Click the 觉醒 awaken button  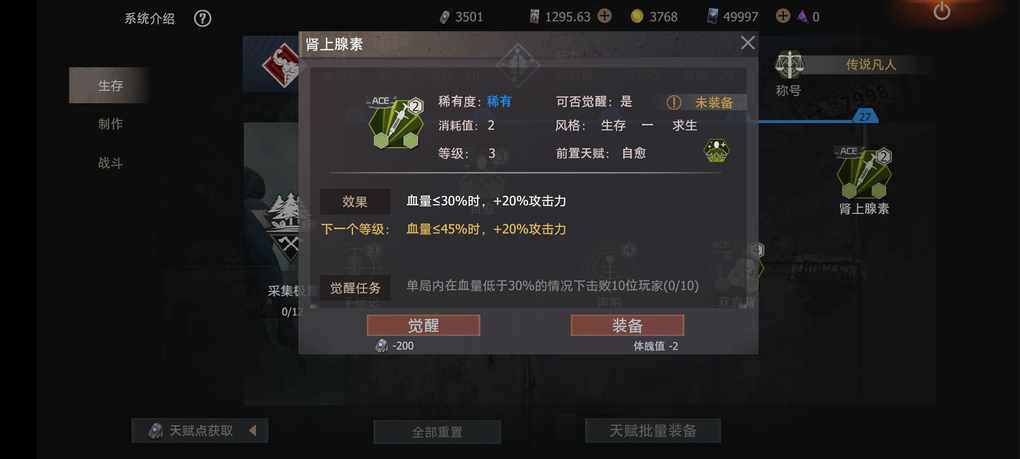click(423, 326)
